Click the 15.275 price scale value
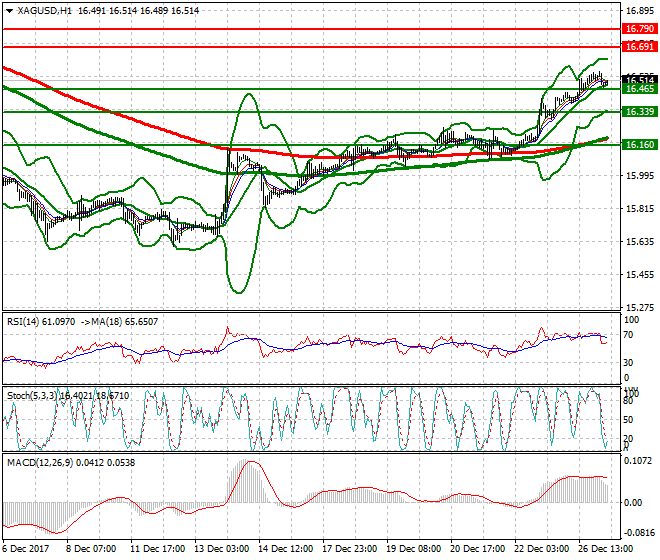 pos(640,308)
